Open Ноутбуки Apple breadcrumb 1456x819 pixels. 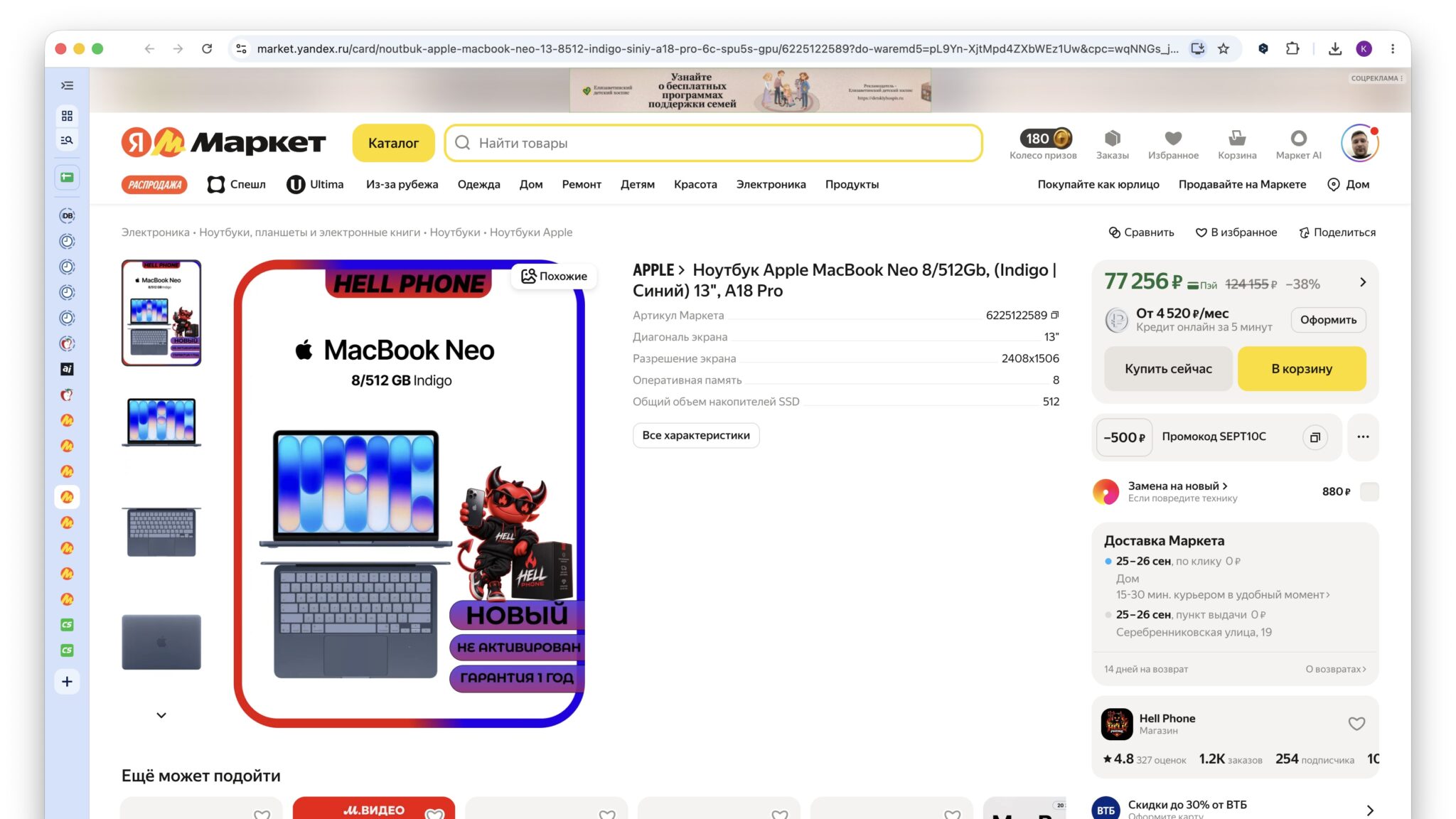(x=530, y=232)
